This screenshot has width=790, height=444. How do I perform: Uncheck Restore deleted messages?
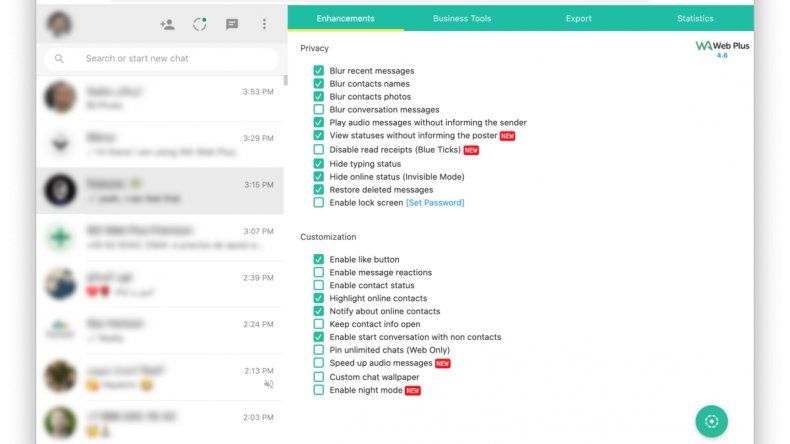(318, 189)
